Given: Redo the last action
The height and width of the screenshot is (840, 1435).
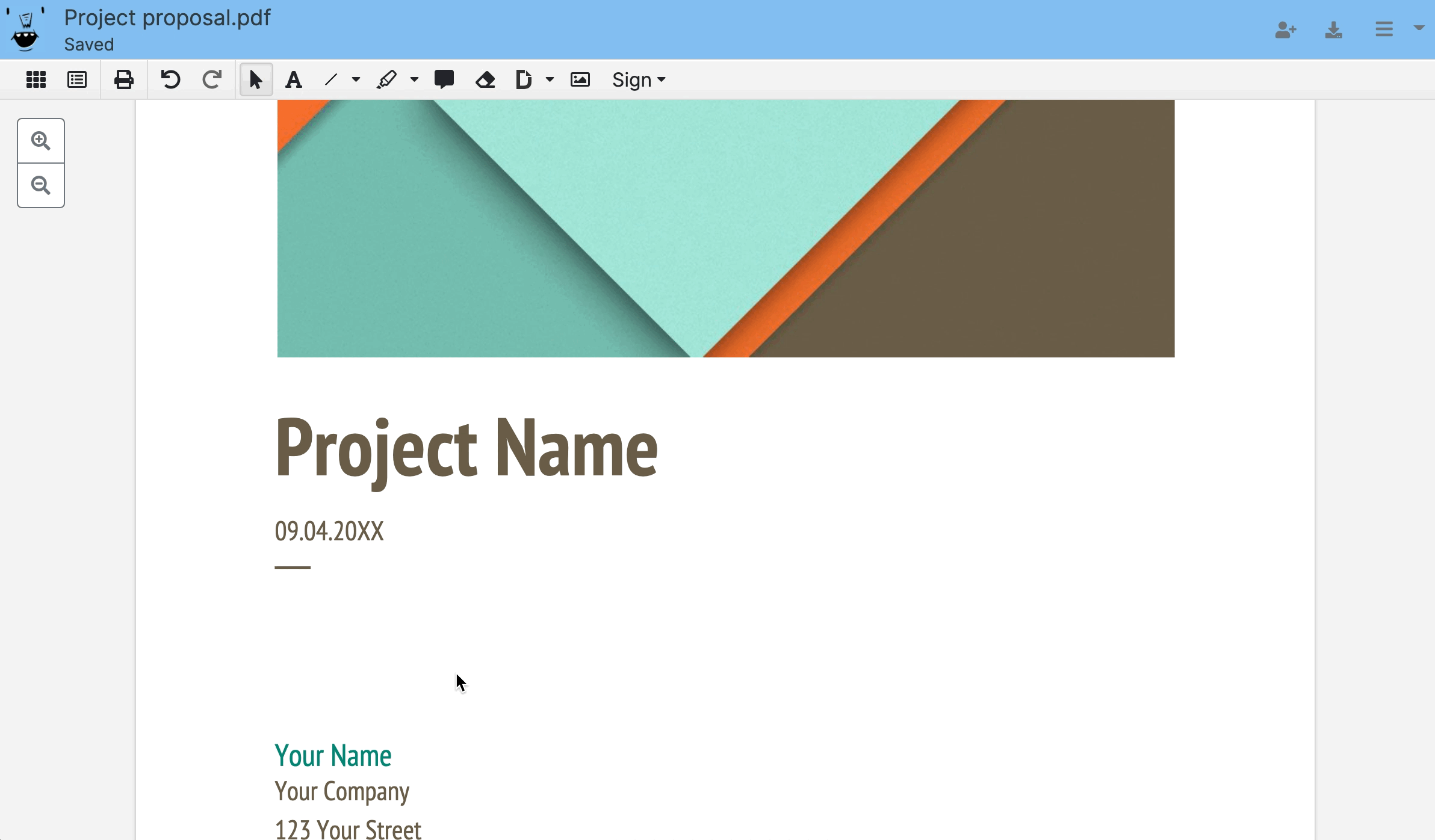Looking at the screenshot, I should 212,79.
